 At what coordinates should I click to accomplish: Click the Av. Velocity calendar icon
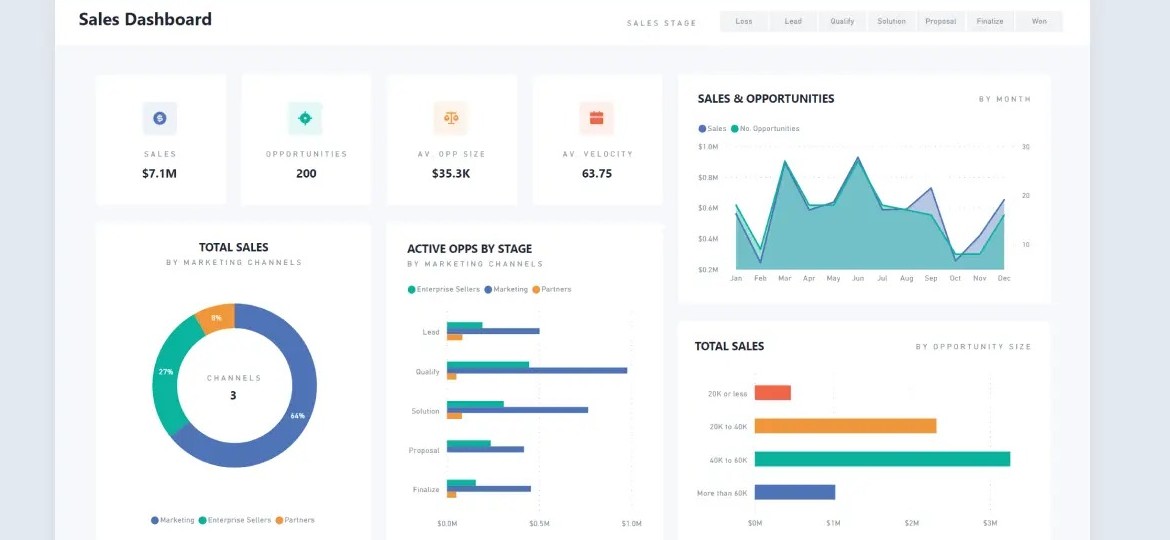point(596,118)
